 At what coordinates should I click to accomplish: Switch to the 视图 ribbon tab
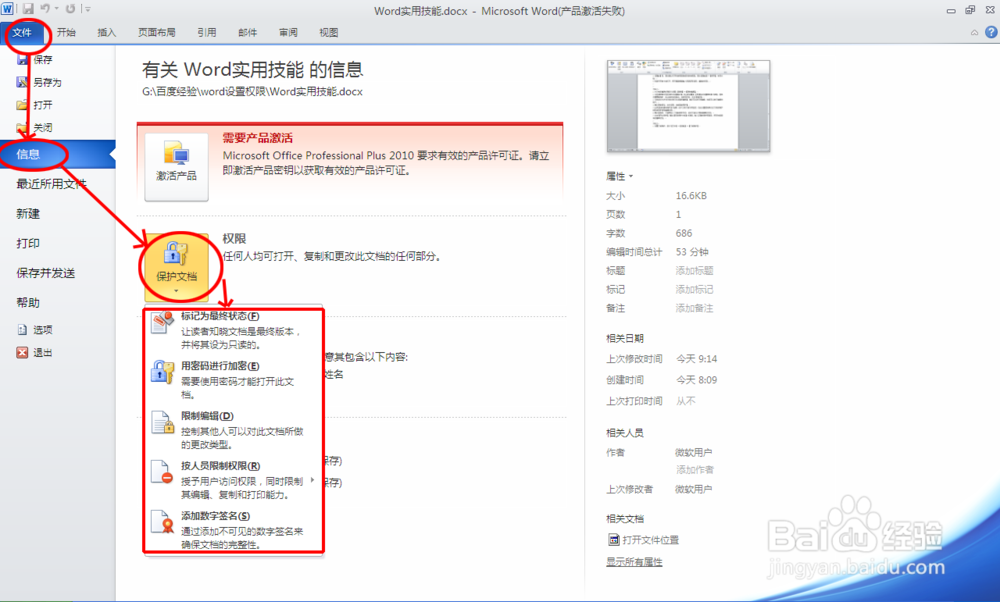(x=328, y=33)
